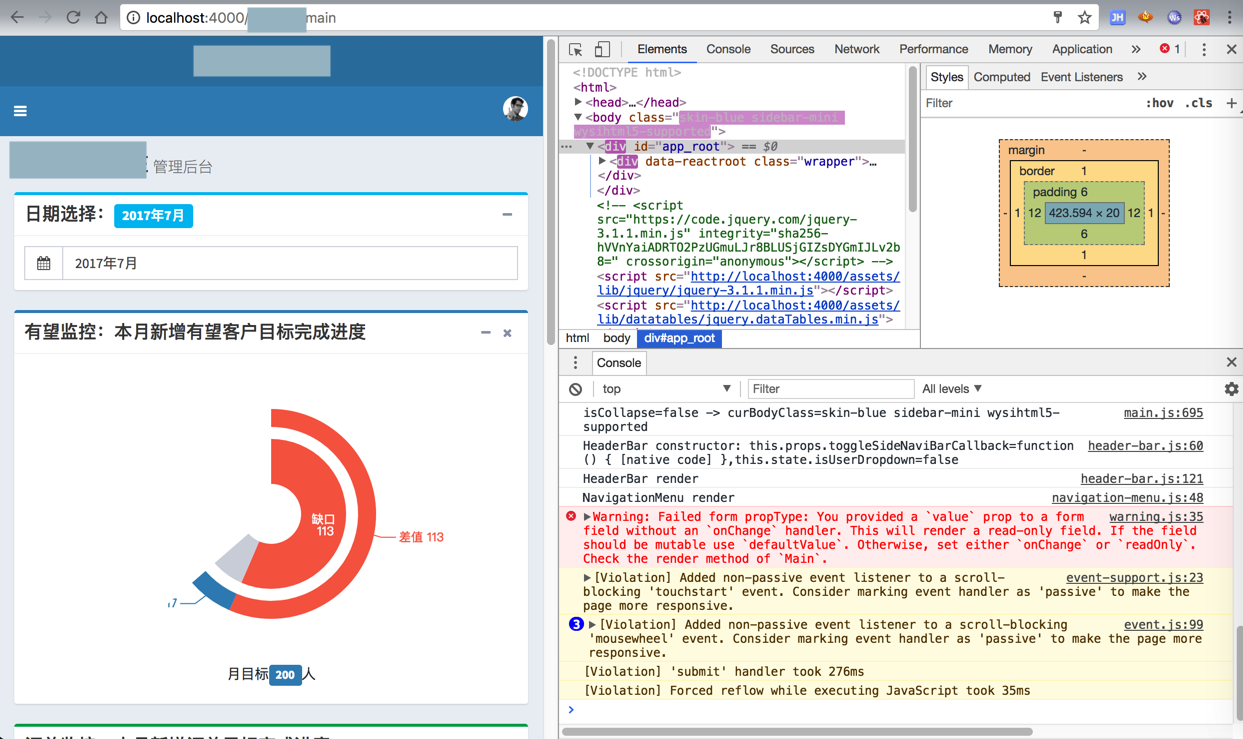Screen dimensions: 1243x739
Task: Expand the head element node
Action: point(578,102)
